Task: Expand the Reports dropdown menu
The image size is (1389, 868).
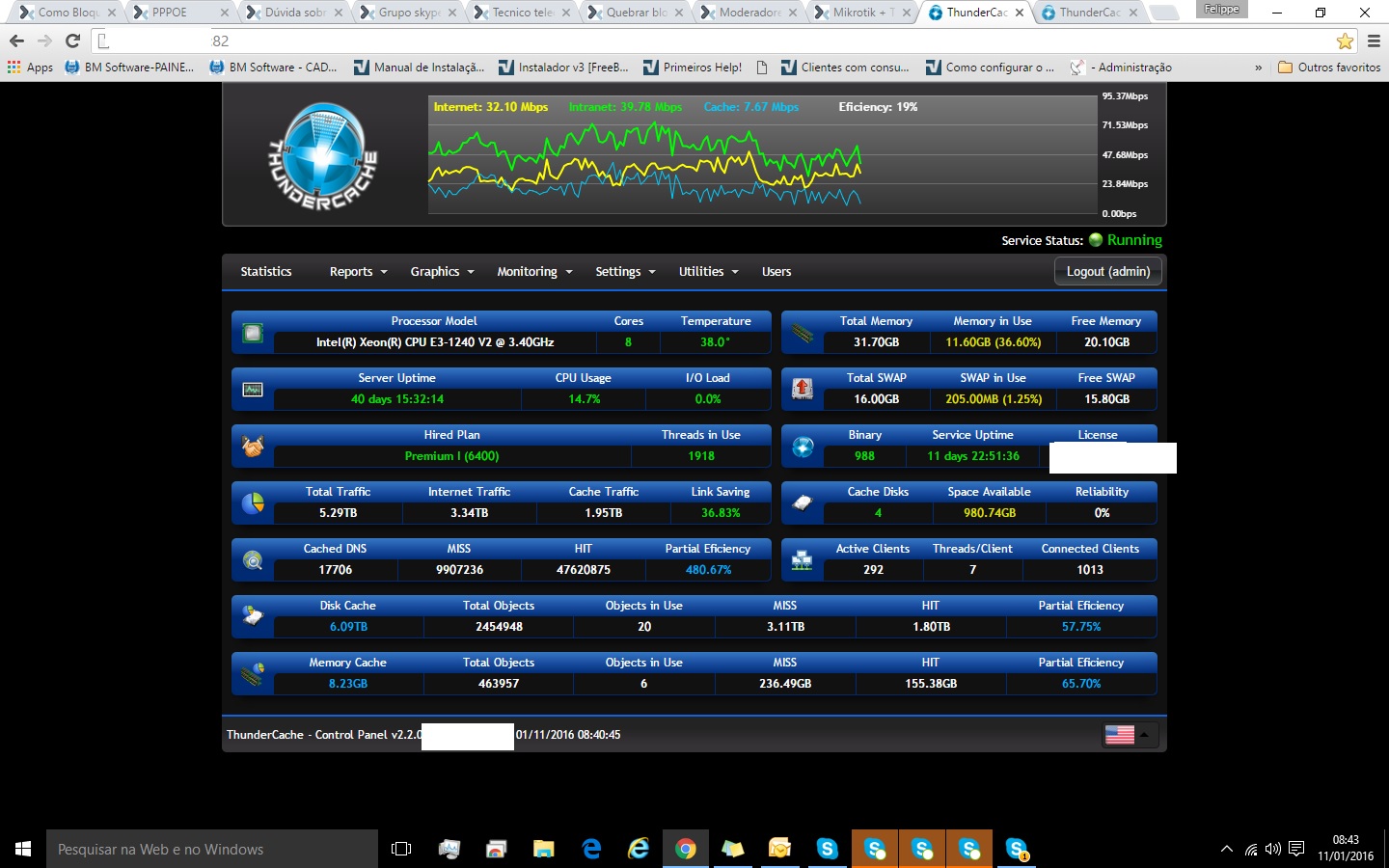Action: point(358,272)
